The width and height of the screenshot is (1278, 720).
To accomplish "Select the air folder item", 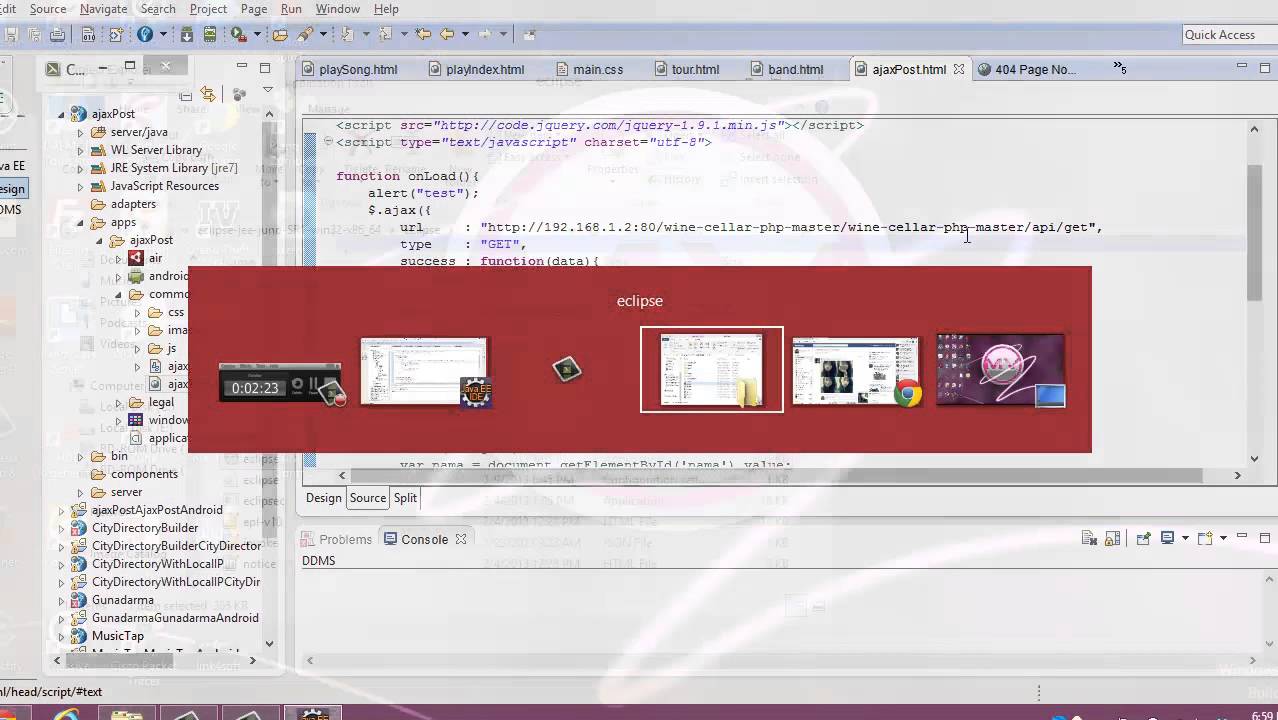I will [154, 258].
